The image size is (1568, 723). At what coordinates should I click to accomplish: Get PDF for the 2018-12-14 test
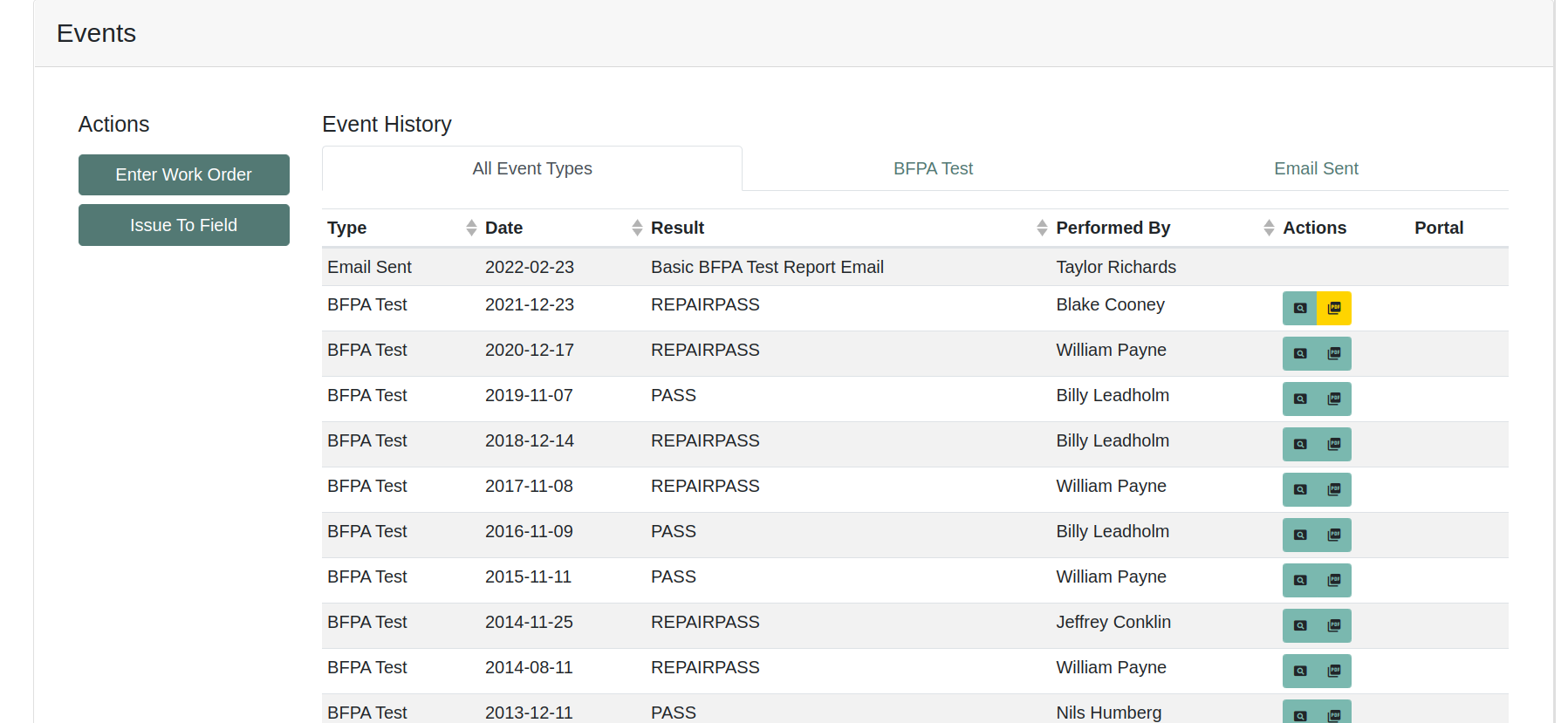(1334, 444)
